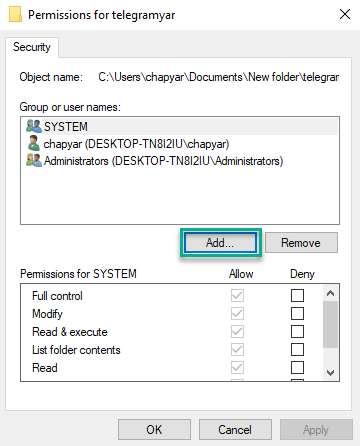360x446 pixels.
Task: Toggle Allow checkbox for Full control
Action: [237, 295]
